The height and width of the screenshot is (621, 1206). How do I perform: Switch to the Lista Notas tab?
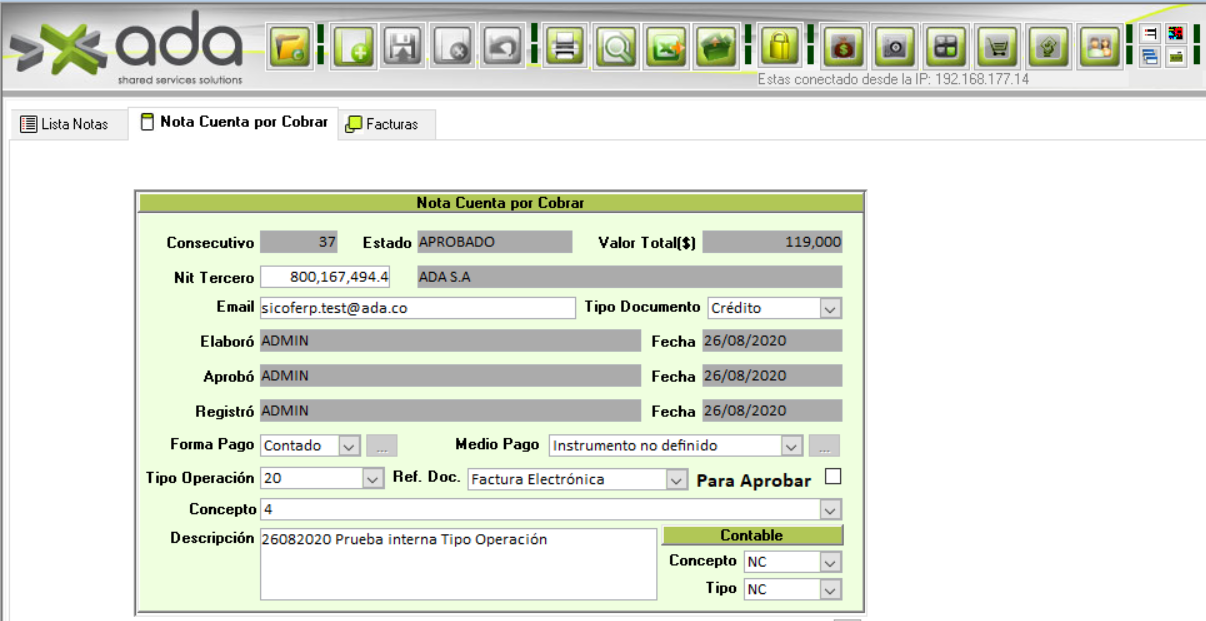click(x=65, y=125)
